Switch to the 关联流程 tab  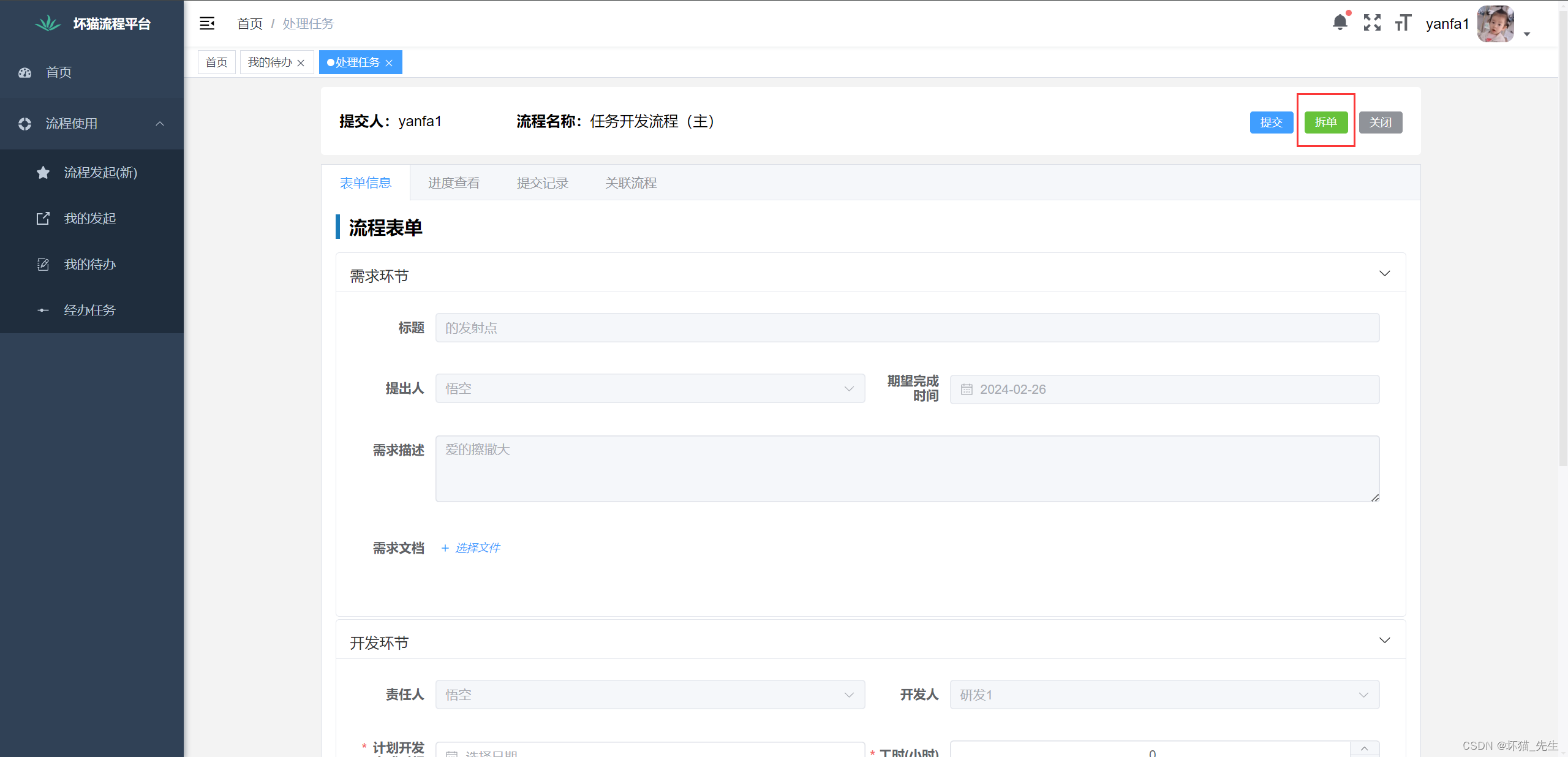pos(631,182)
